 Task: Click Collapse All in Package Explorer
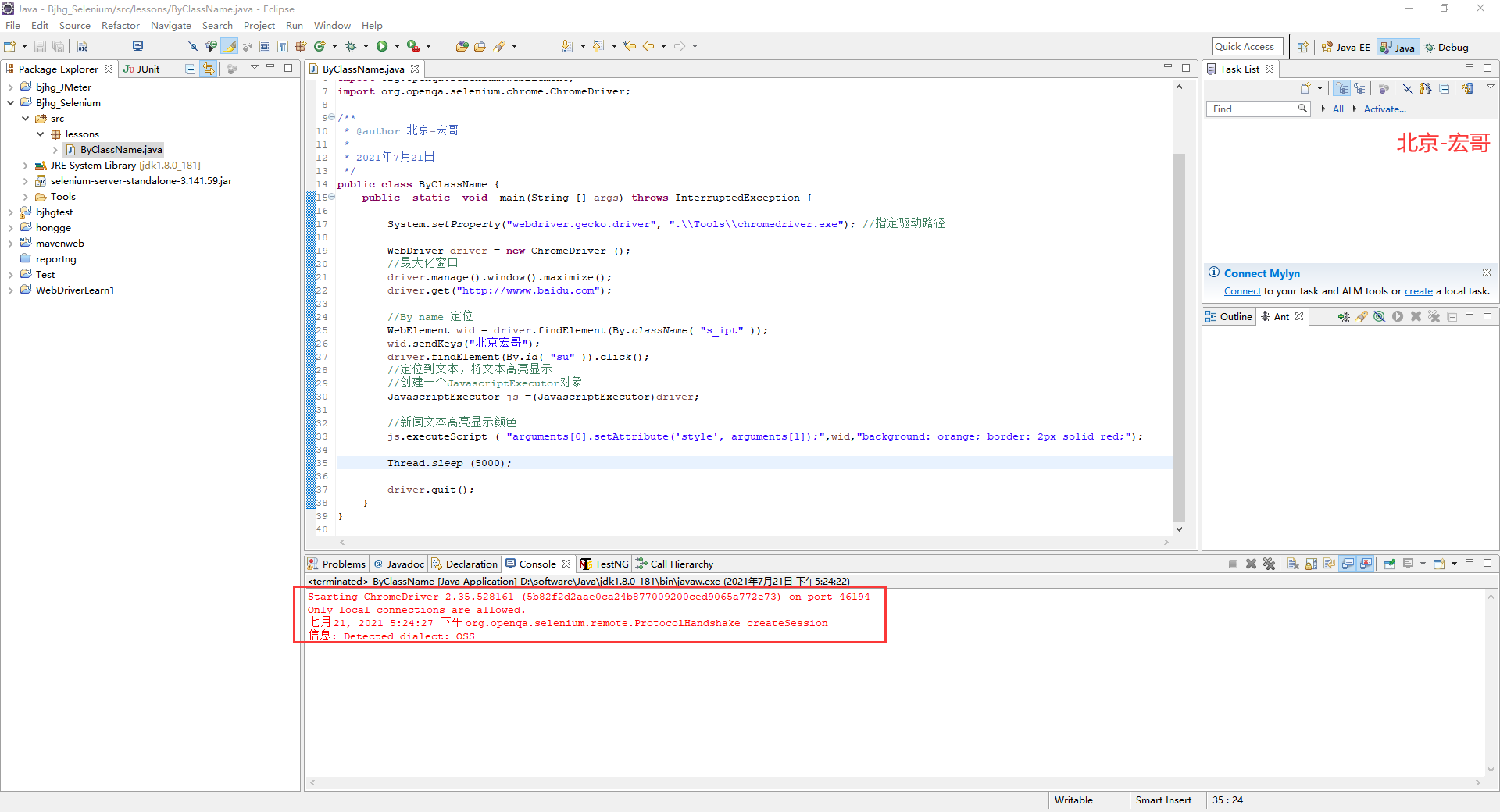click(x=190, y=69)
